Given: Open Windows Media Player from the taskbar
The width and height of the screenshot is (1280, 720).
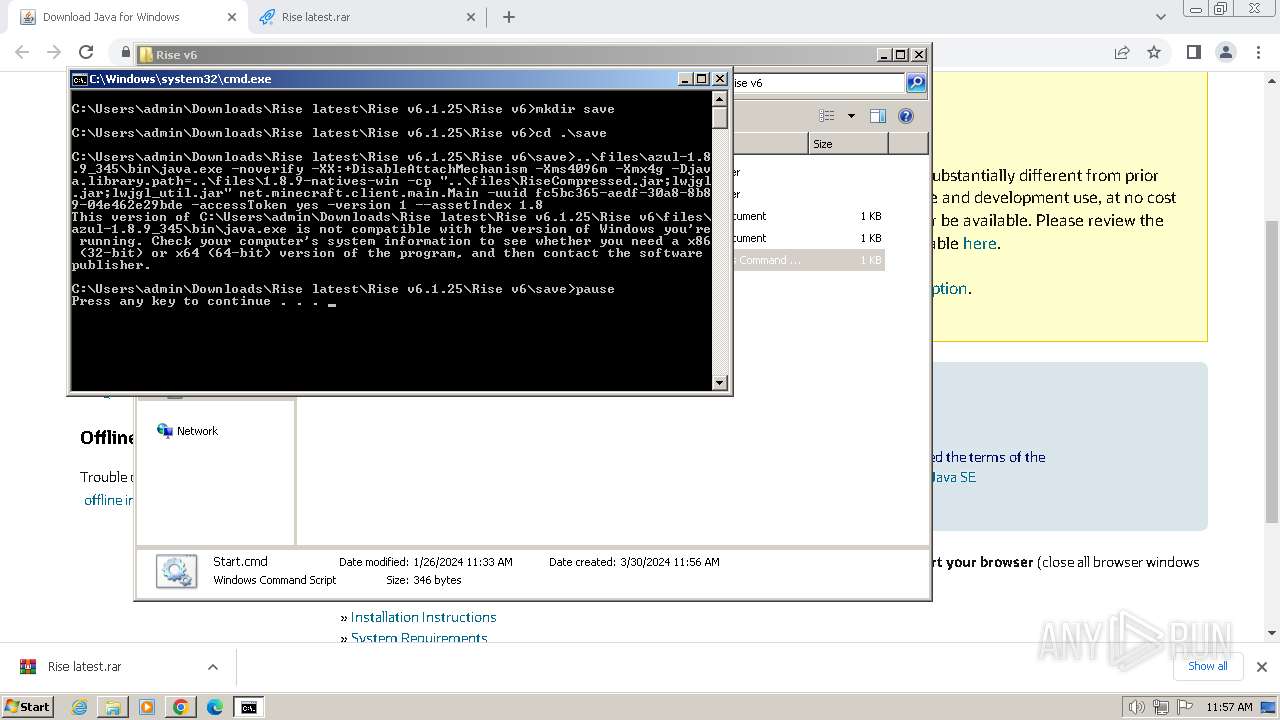Looking at the screenshot, I should pos(147,707).
